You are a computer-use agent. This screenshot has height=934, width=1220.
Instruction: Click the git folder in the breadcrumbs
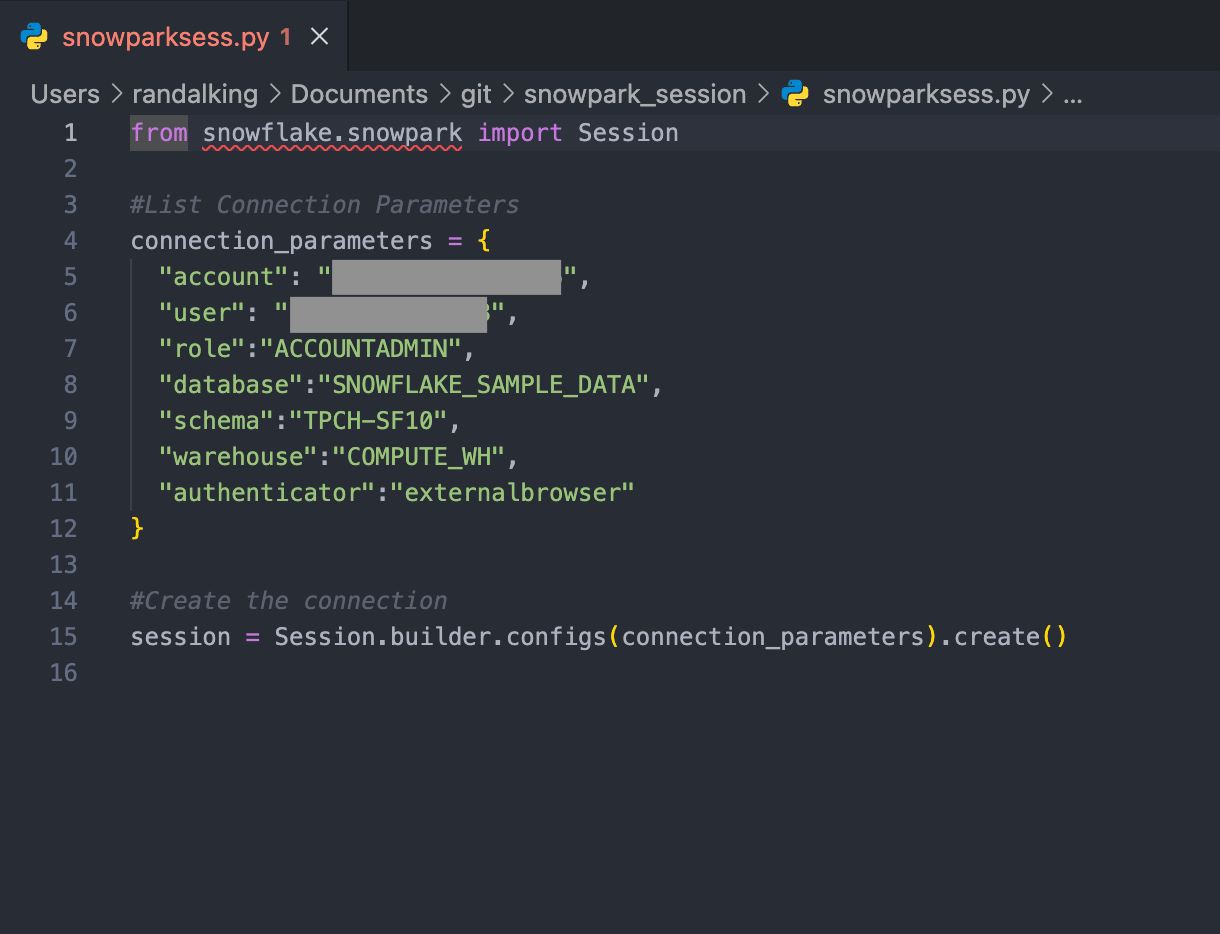pos(476,94)
